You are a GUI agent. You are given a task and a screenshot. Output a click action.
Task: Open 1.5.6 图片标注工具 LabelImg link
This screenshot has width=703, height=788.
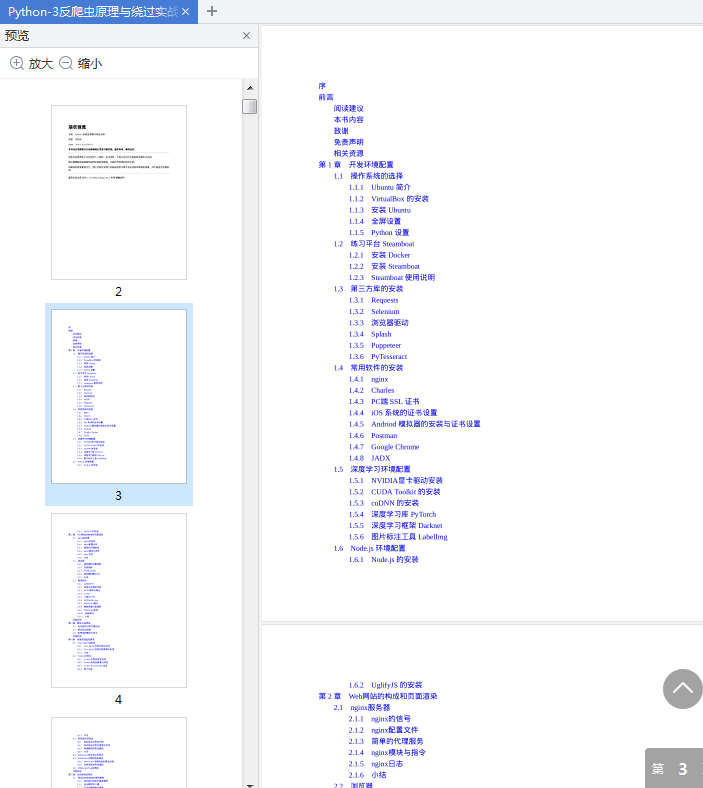[398, 537]
